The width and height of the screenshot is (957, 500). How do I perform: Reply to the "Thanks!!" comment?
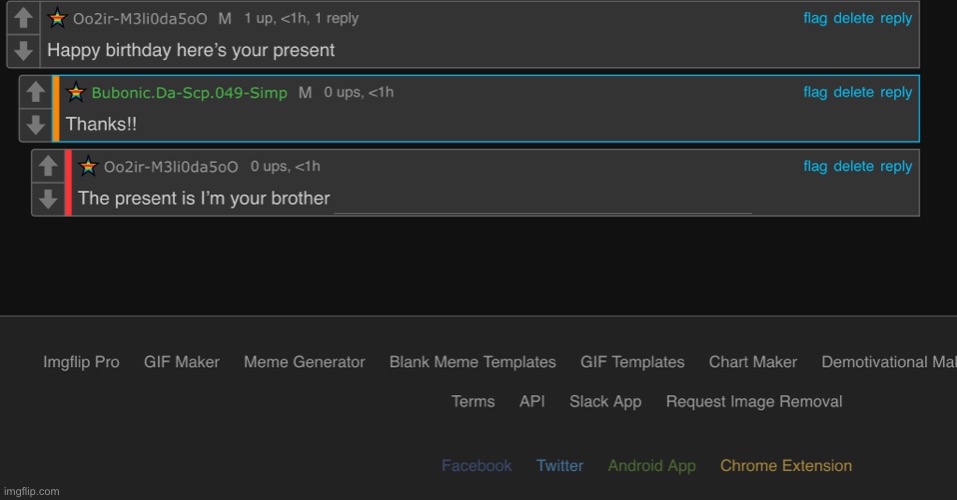(x=896, y=92)
